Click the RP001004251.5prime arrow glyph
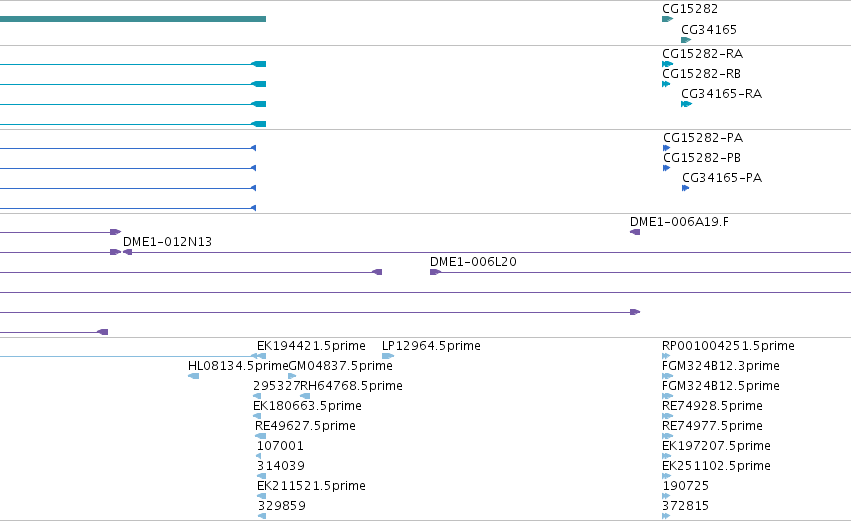The height and width of the screenshot is (521, 851). (x=665, y=357)
